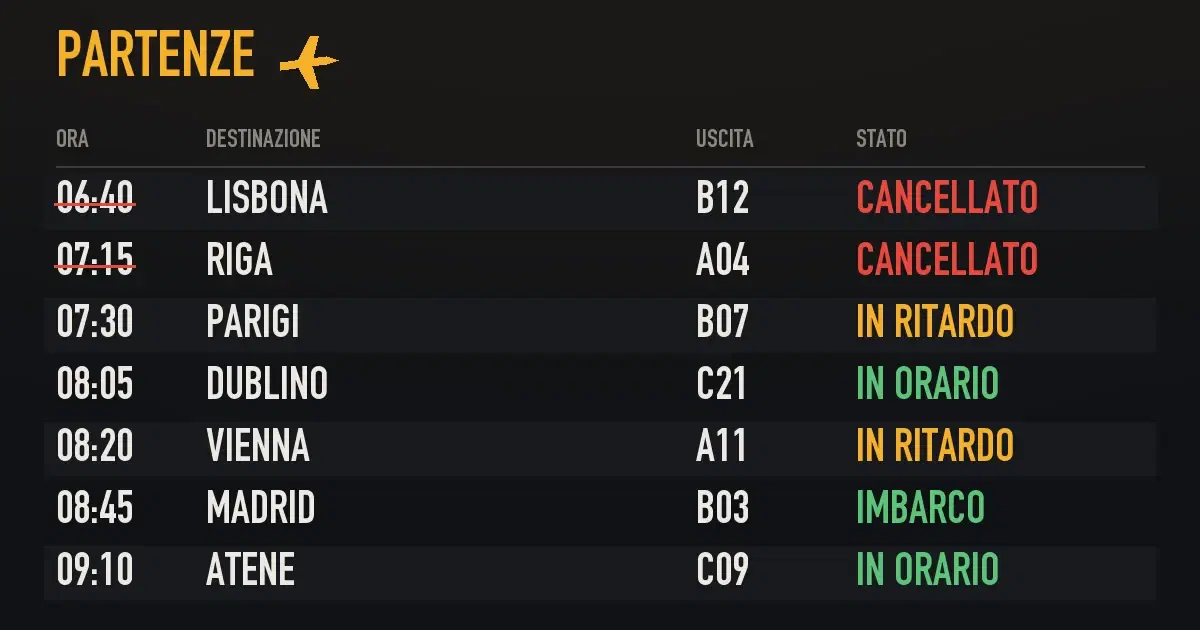This screenshot has height=630, width=1200.
Task: Click gate B07 for Parigi
Action: coord(722,322)
